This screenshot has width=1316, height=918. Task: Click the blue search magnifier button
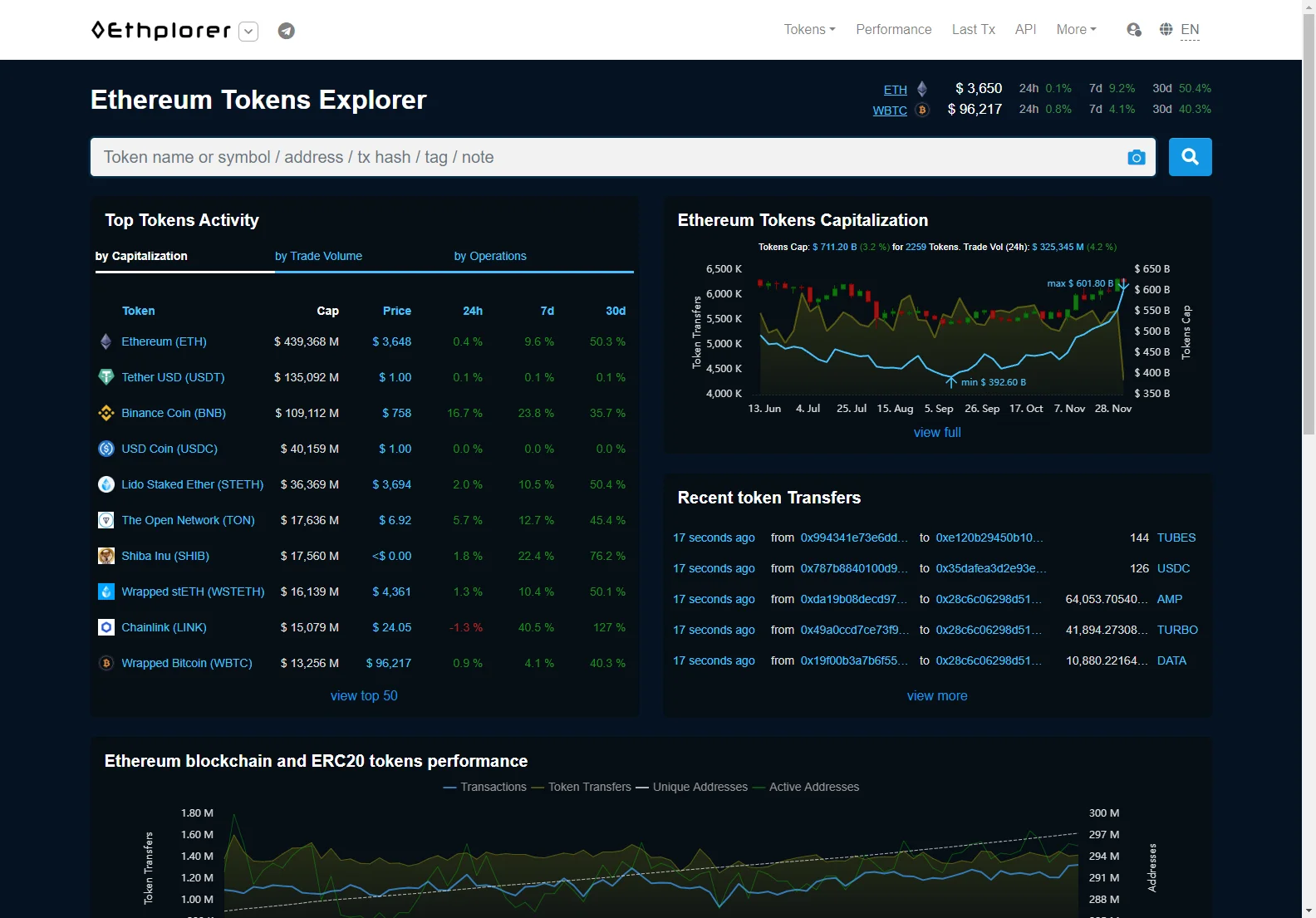[1190, 157]
